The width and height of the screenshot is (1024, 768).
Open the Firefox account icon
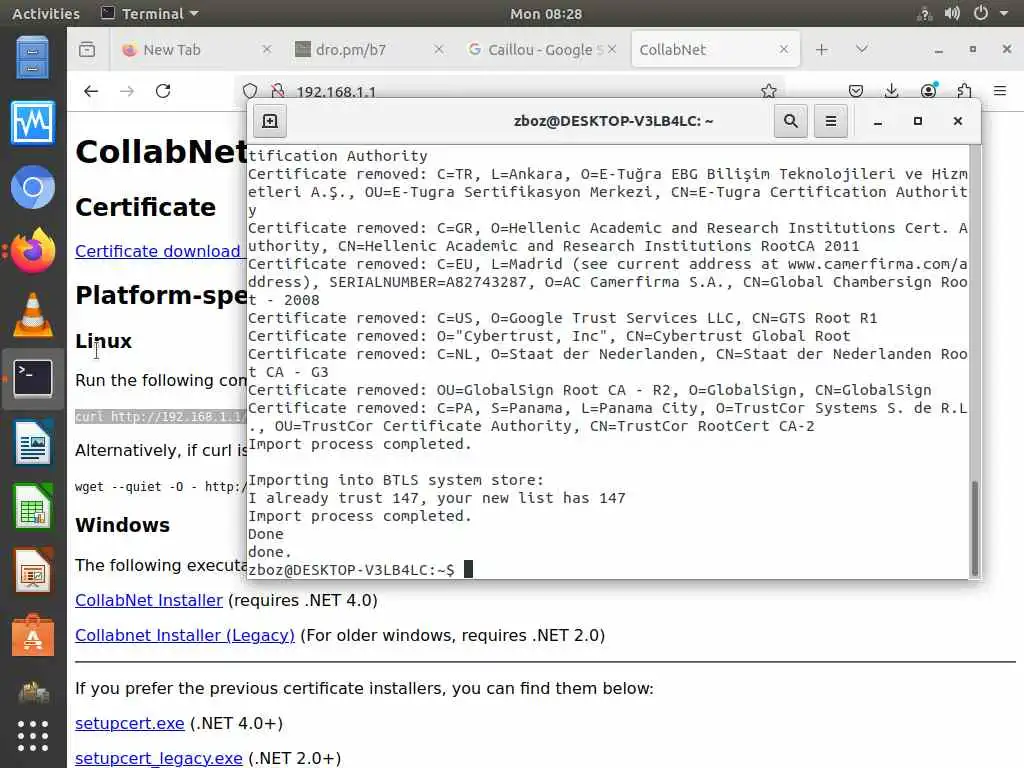pos(928,91)
